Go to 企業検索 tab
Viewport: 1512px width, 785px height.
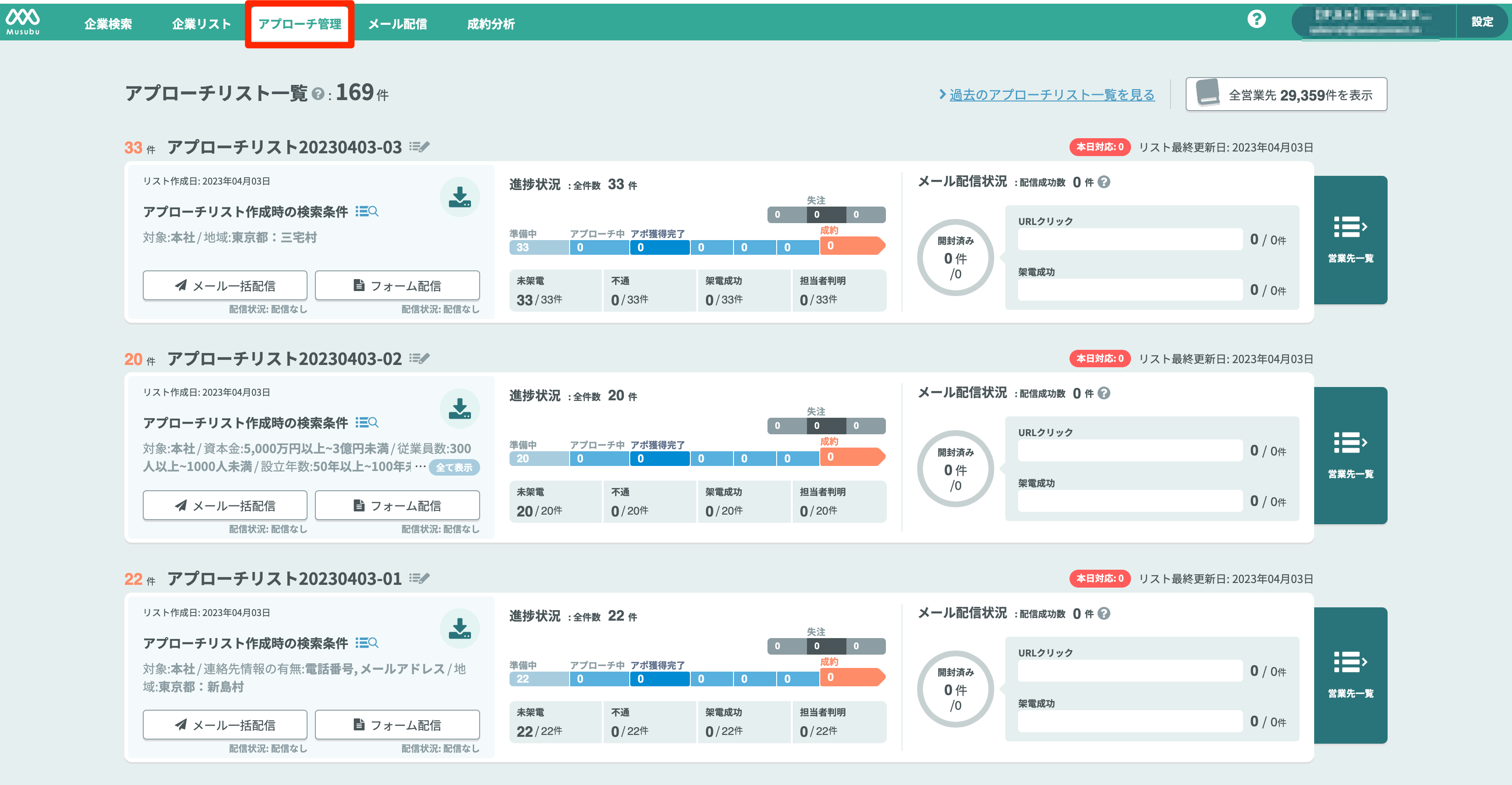pos(108,24)
